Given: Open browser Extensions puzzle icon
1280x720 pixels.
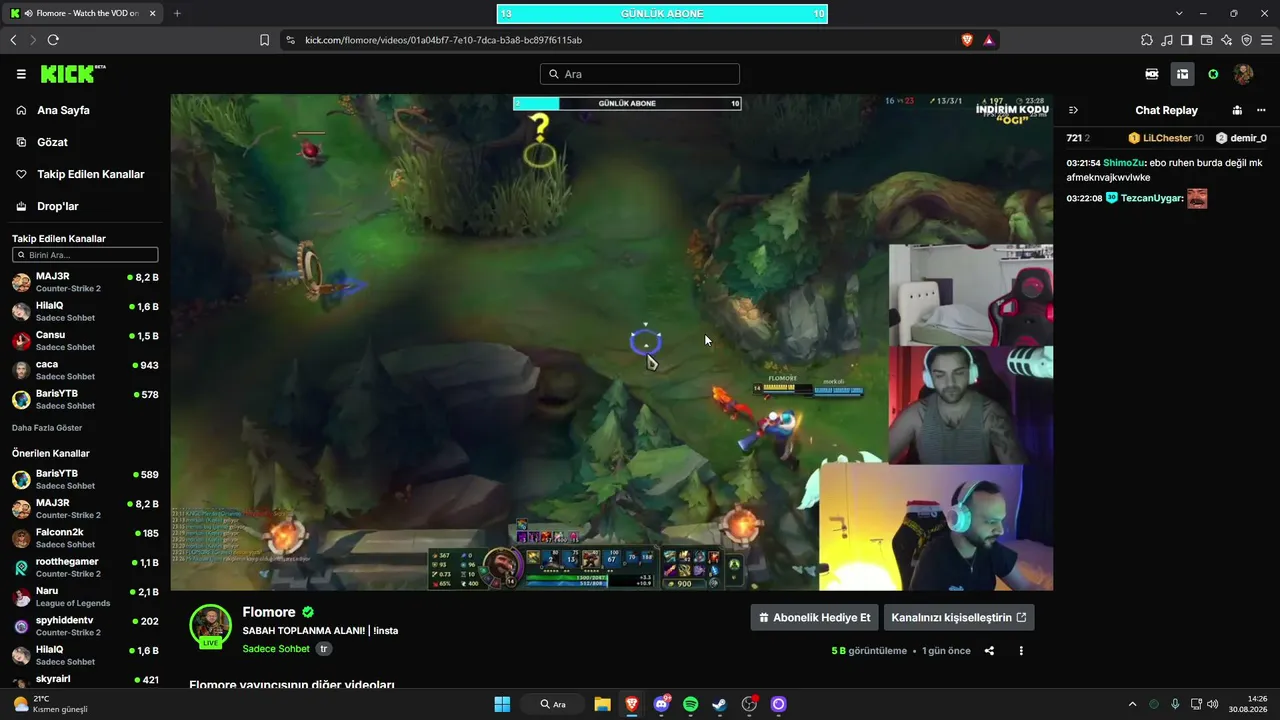Looking at the screenshot, I should pos(1147,40).
